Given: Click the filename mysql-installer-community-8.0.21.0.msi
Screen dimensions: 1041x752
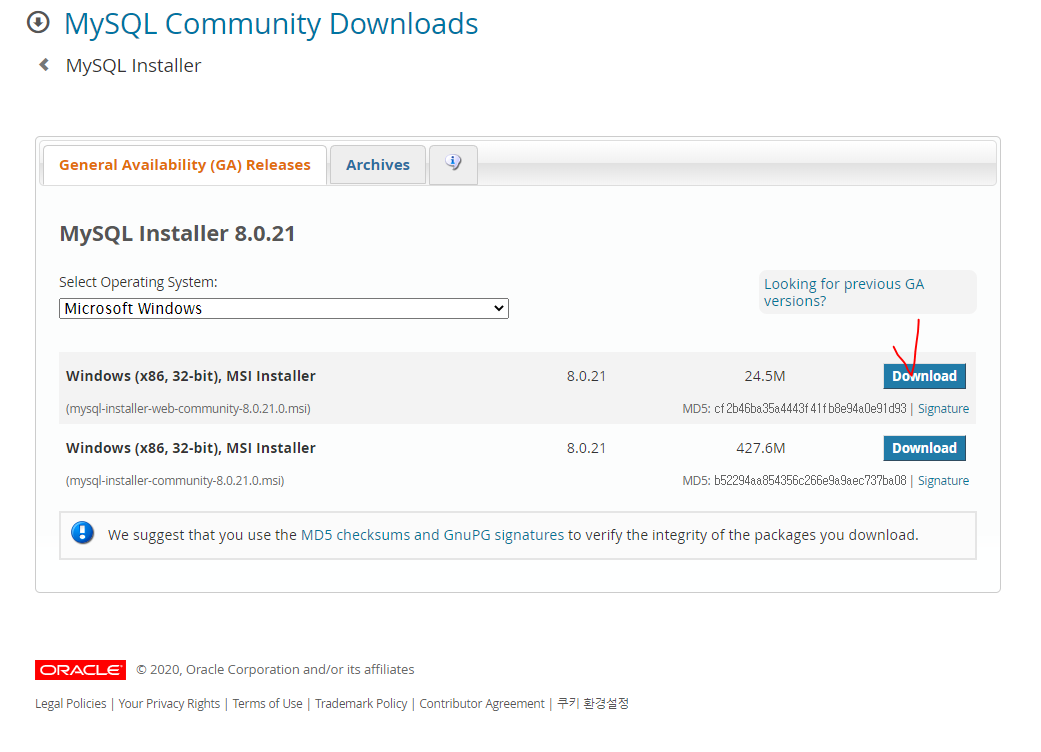Looking at the screenshot, I should [x=175, y=481].
